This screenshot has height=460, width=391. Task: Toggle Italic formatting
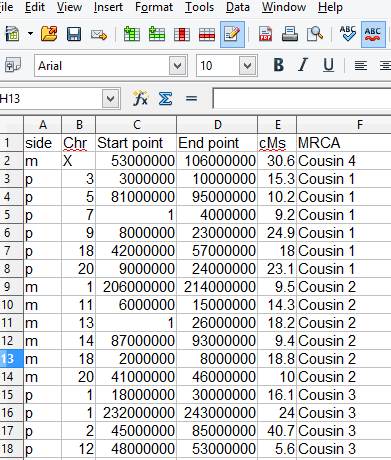pos(303,65)
